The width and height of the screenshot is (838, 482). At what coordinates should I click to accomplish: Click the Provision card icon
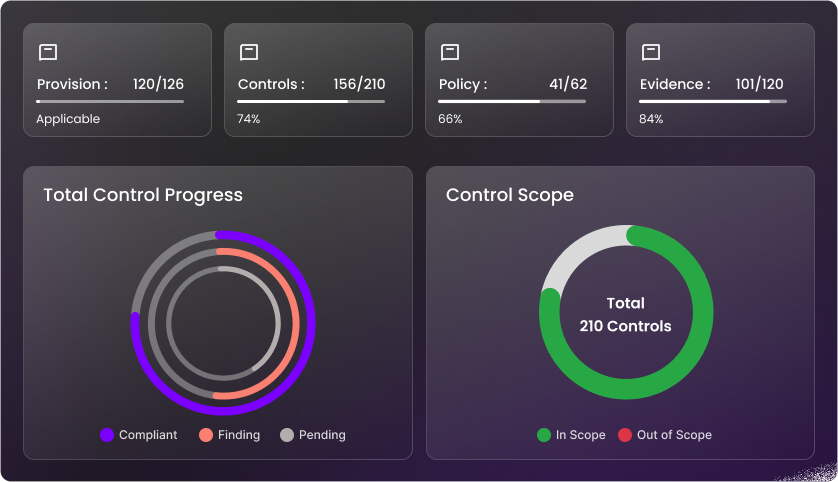48,52
